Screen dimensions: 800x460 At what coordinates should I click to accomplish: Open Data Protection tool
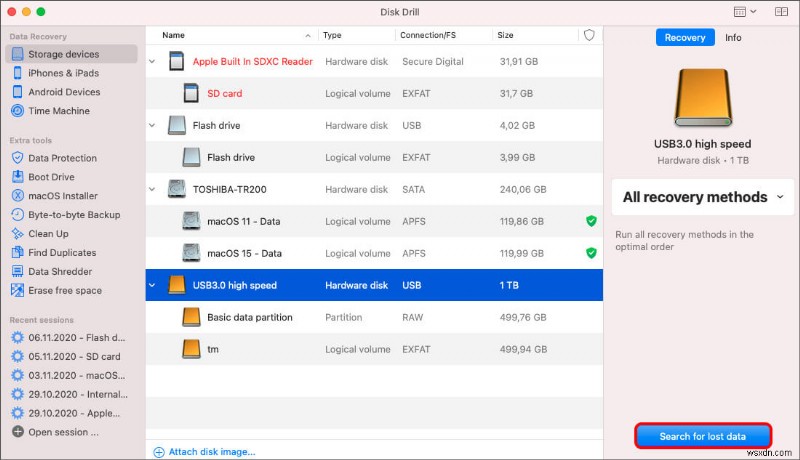62,158
